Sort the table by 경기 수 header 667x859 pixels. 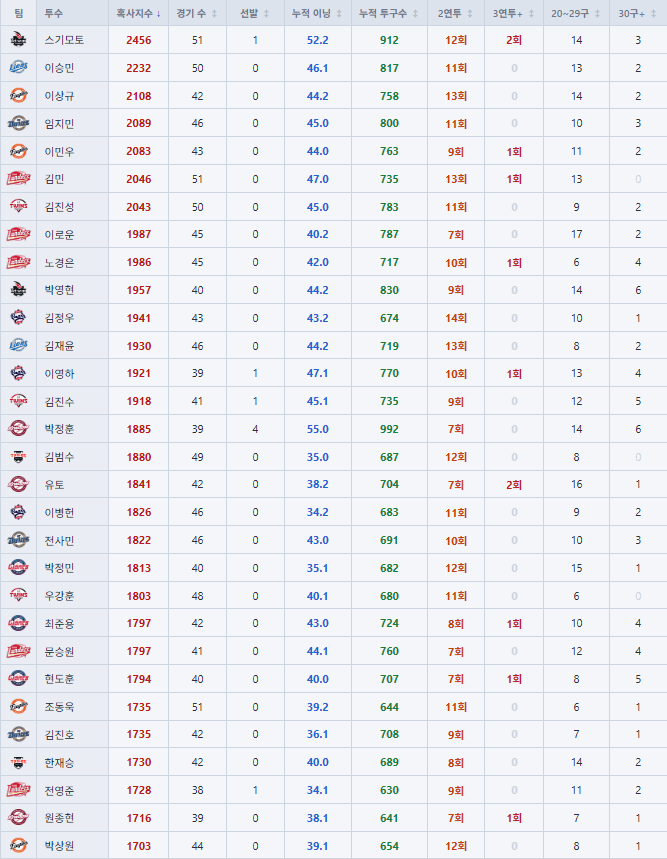[197, 13]
